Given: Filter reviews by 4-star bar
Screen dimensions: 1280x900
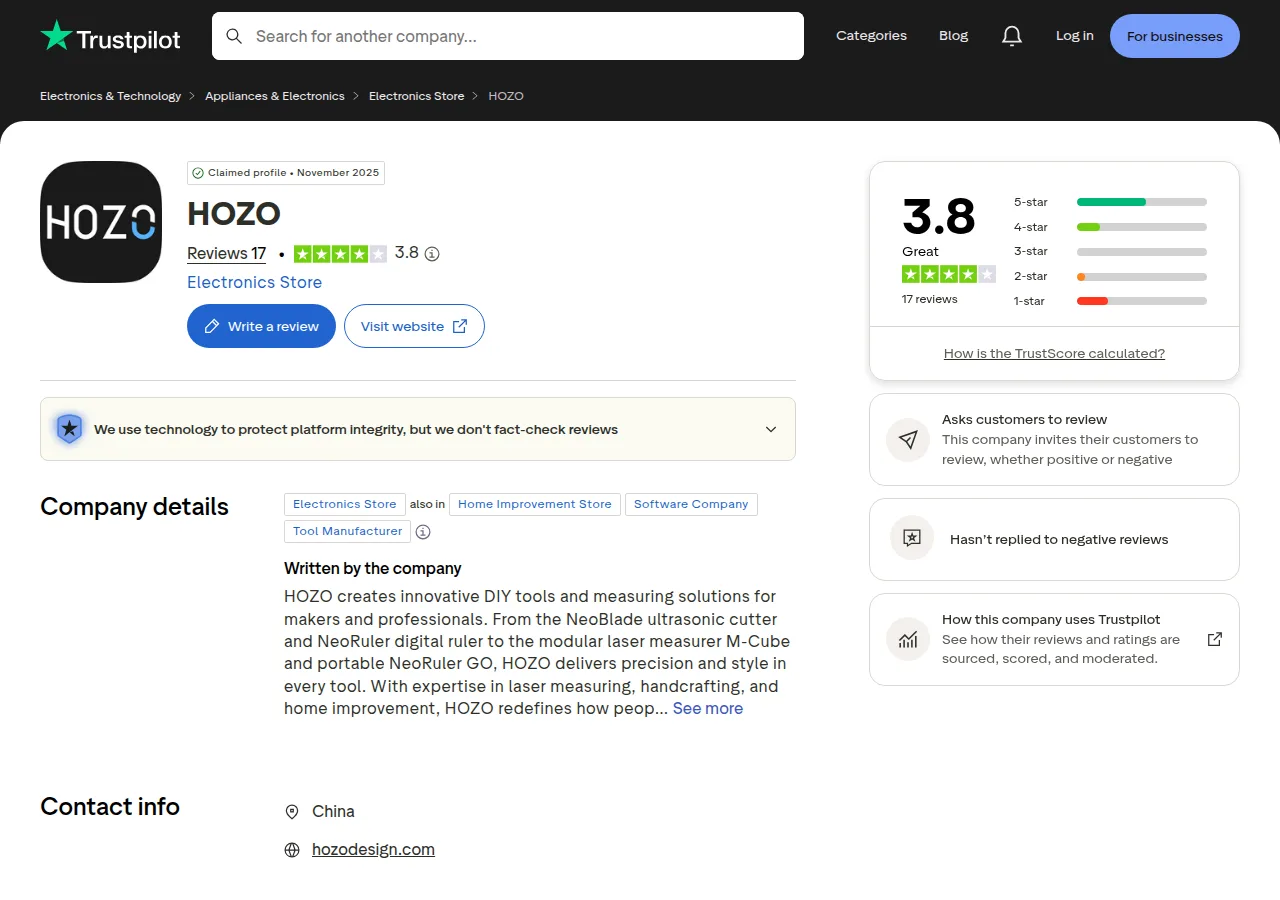Looking at the screenshot, I should pyautogui.click(x=1110, y=227).
